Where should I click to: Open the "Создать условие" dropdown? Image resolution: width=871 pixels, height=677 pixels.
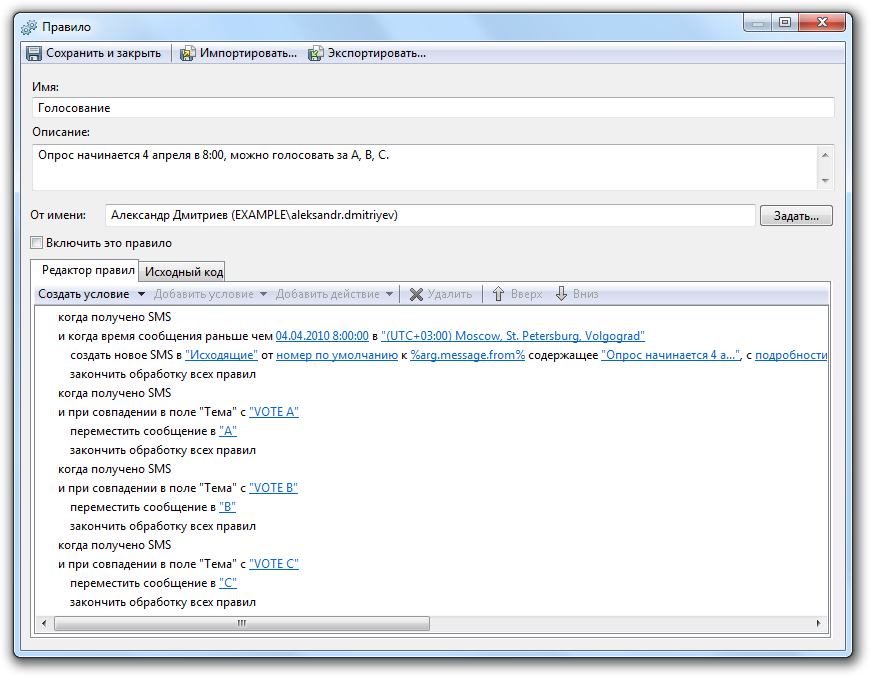click(91, 294)
